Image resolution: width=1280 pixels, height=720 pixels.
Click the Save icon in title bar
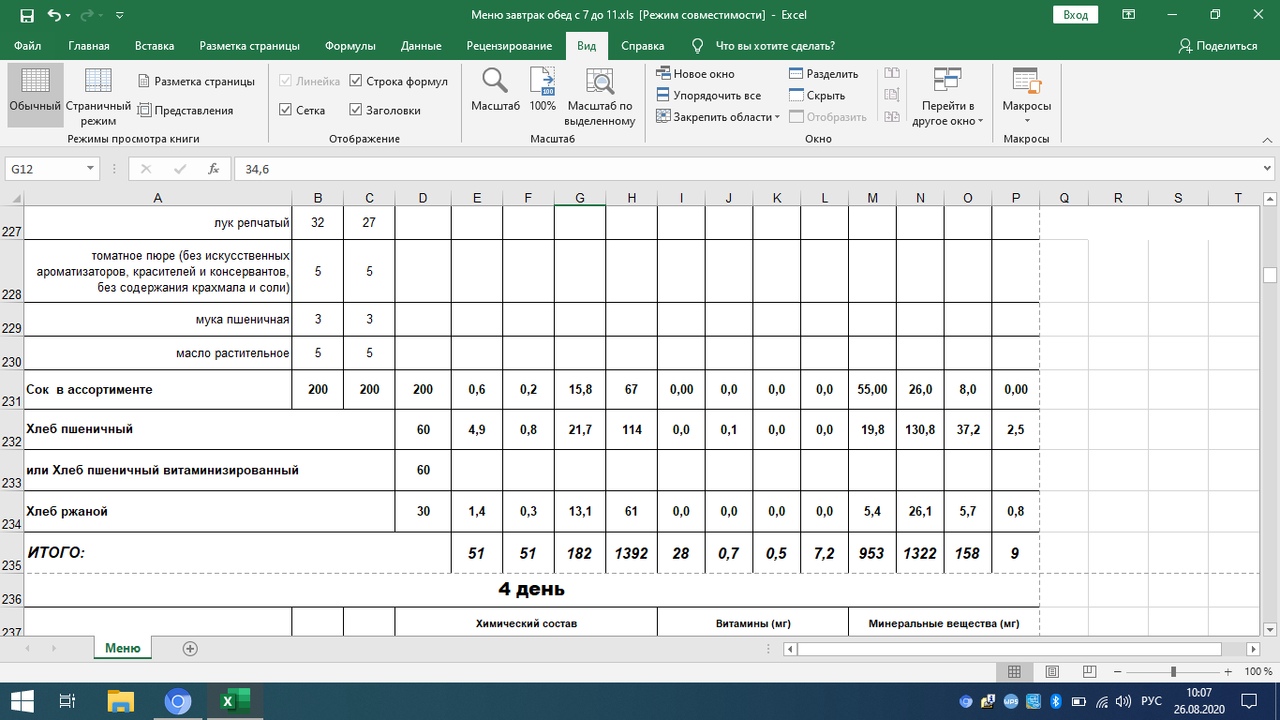tap(25, 15)
